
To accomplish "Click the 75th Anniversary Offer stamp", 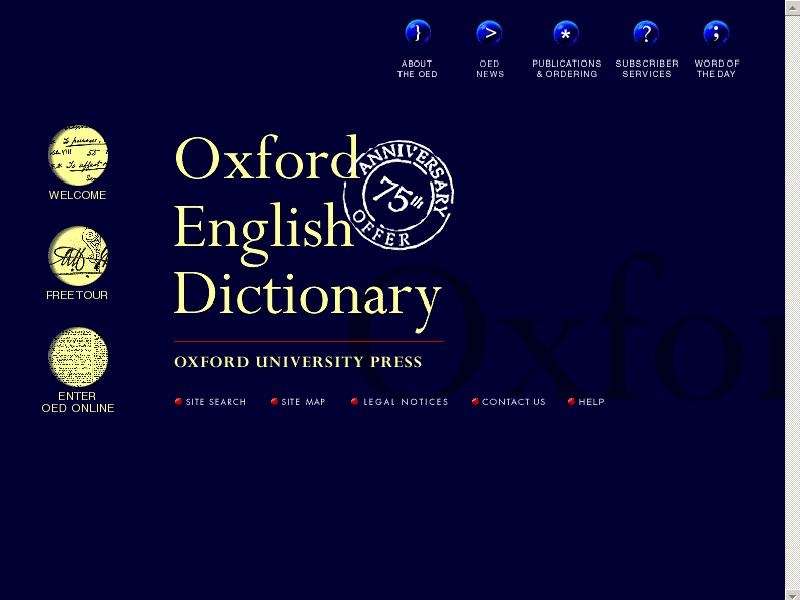I will pyautogui.click(x=398, y=194).
